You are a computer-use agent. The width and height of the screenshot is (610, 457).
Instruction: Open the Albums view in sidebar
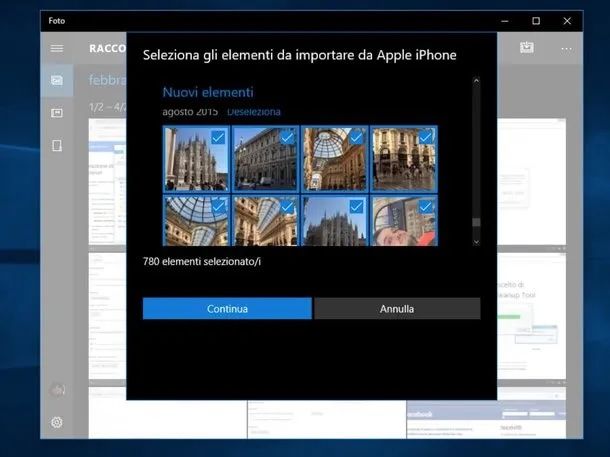57,113
